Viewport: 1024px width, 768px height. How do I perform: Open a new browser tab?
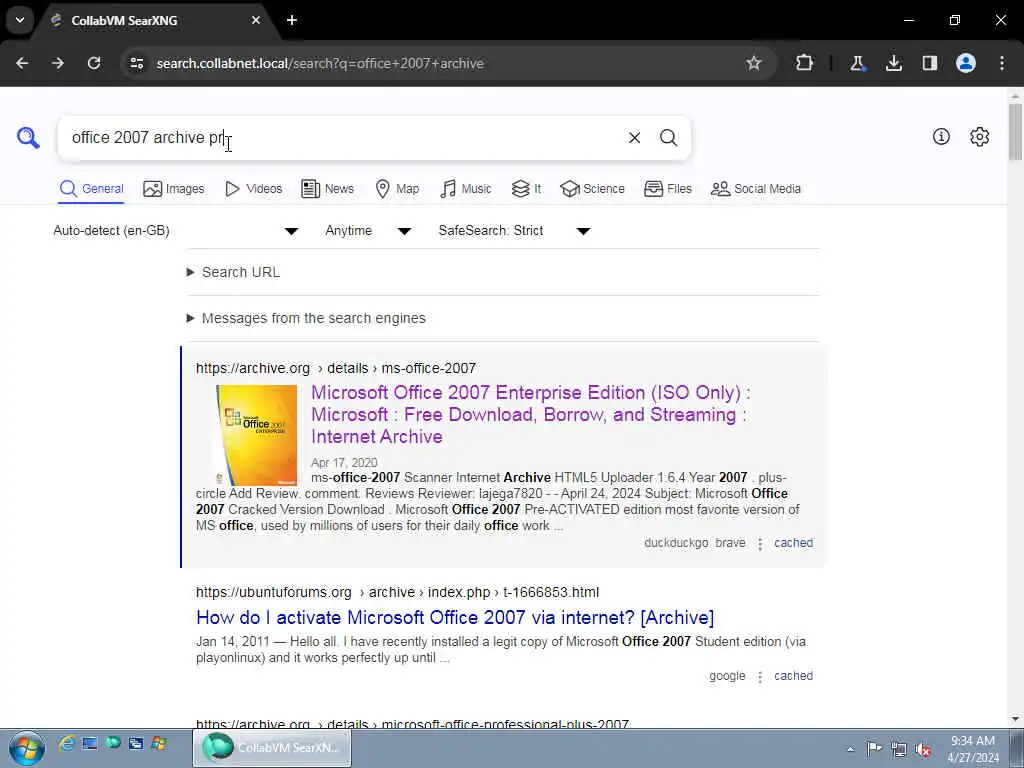coord(292,20)
